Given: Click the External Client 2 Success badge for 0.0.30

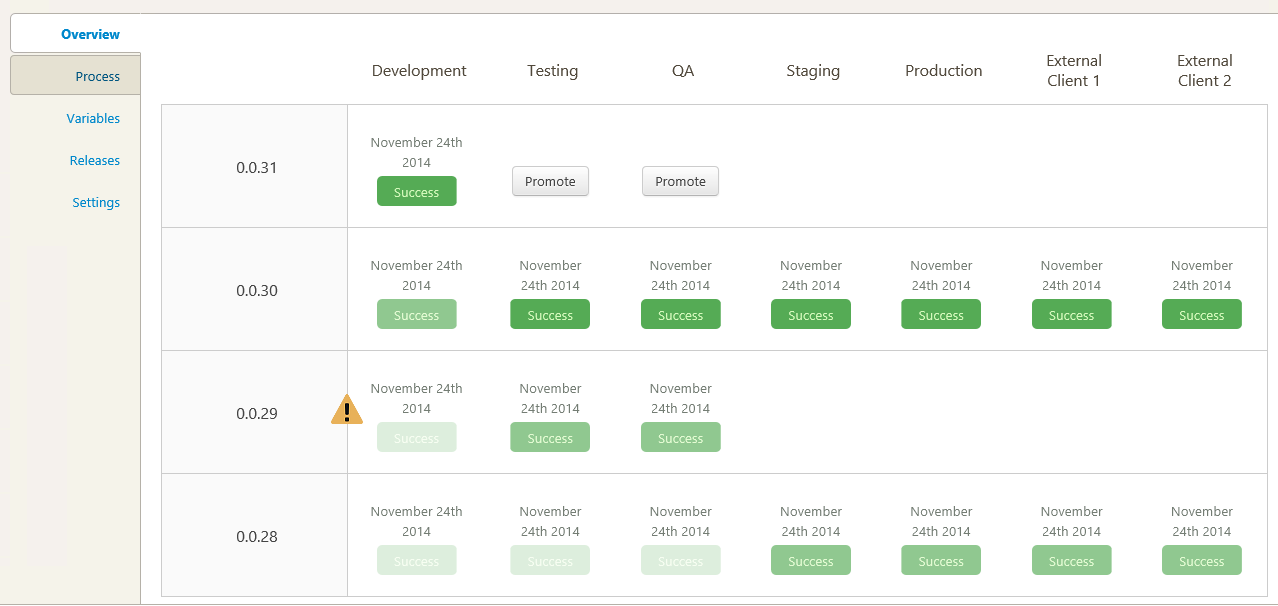Looking at the screenshot, I should (1201, 313).
